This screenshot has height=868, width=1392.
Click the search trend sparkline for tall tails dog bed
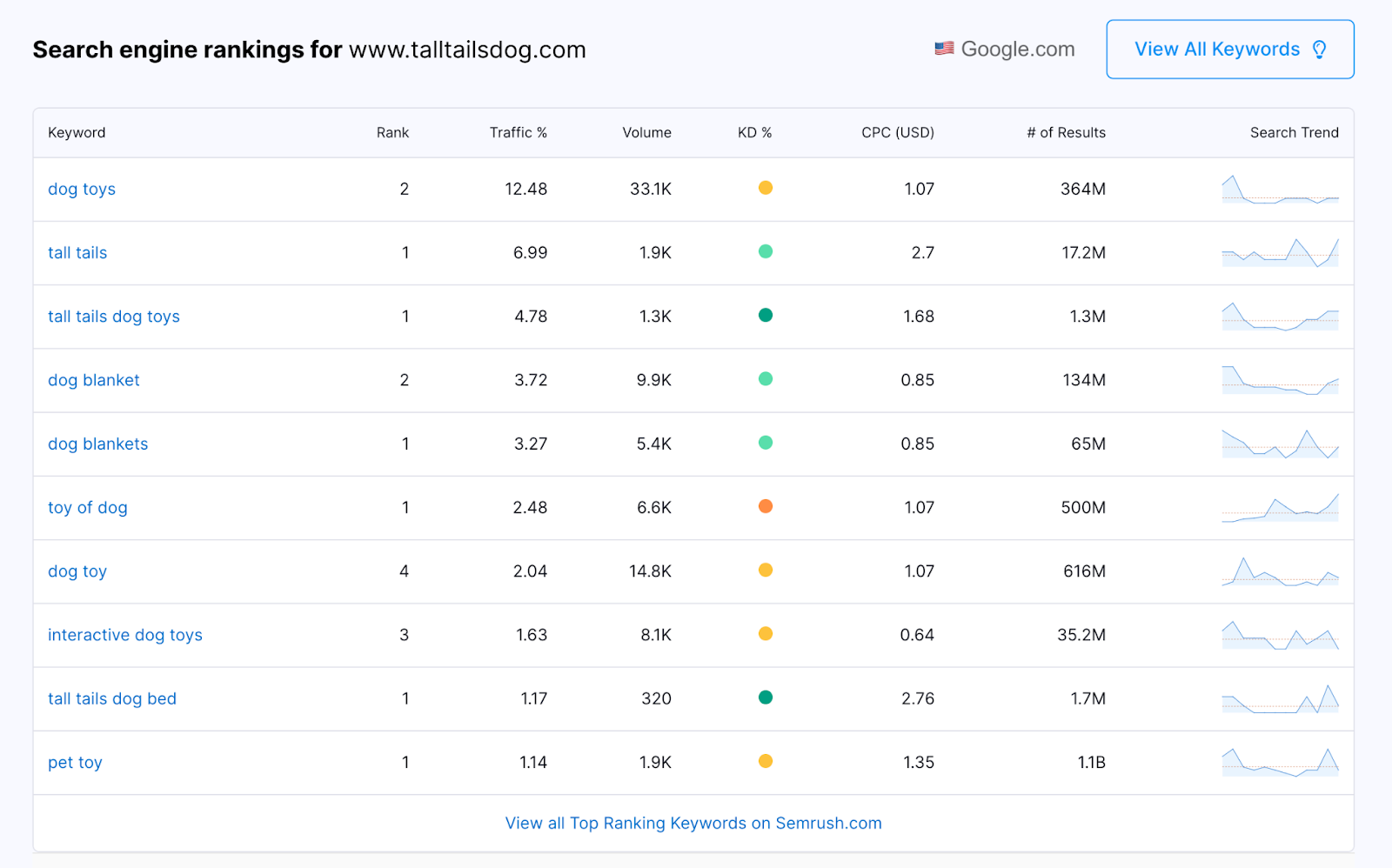(x=1280, y=698)
